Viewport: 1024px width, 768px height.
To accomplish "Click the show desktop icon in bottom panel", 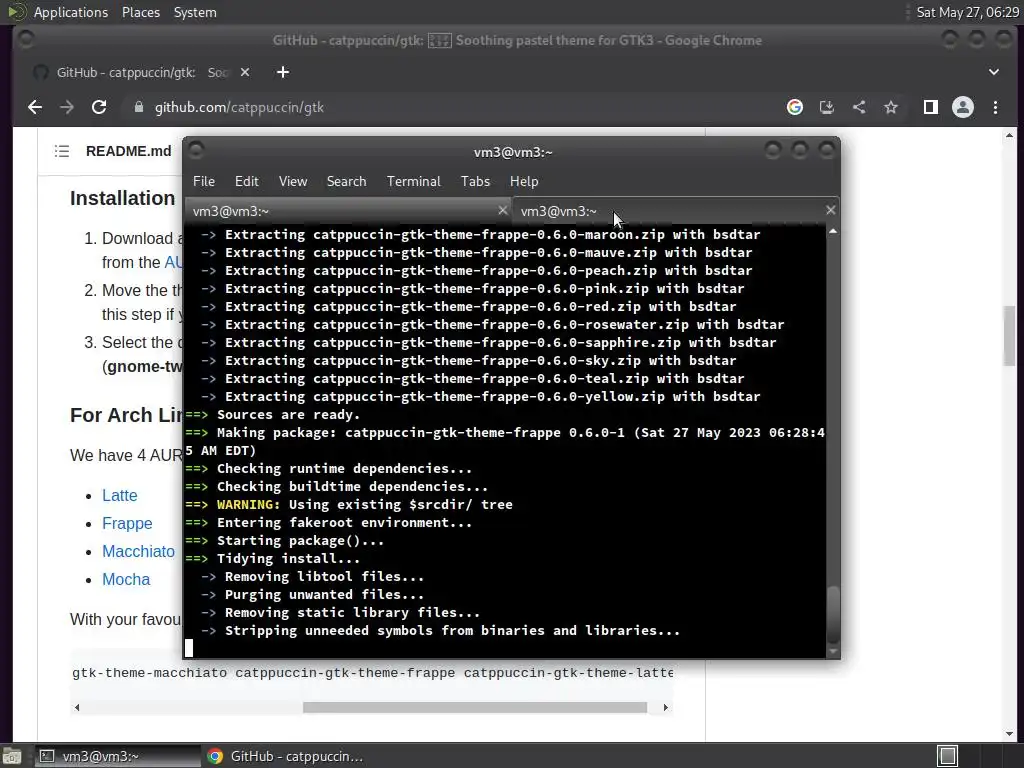I will click(12, 756).
